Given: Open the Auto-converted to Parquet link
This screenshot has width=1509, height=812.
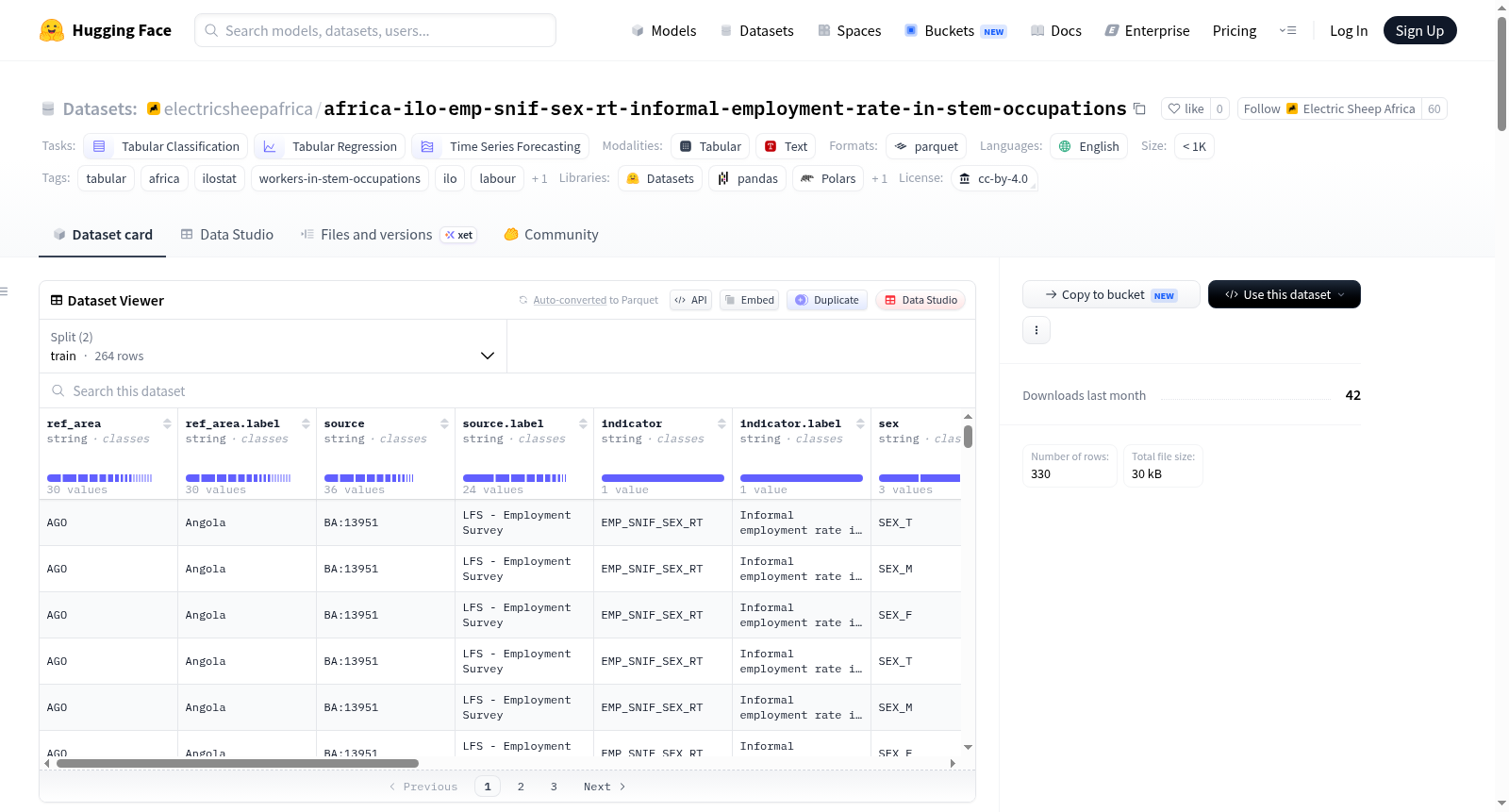Looking at the screenshot, I should point(570,300).
